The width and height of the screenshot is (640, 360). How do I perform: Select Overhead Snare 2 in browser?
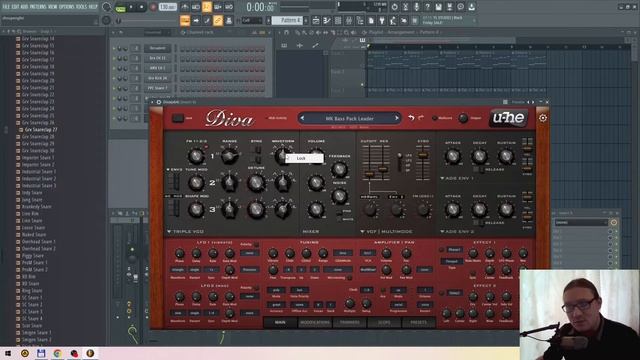[38, 249]
